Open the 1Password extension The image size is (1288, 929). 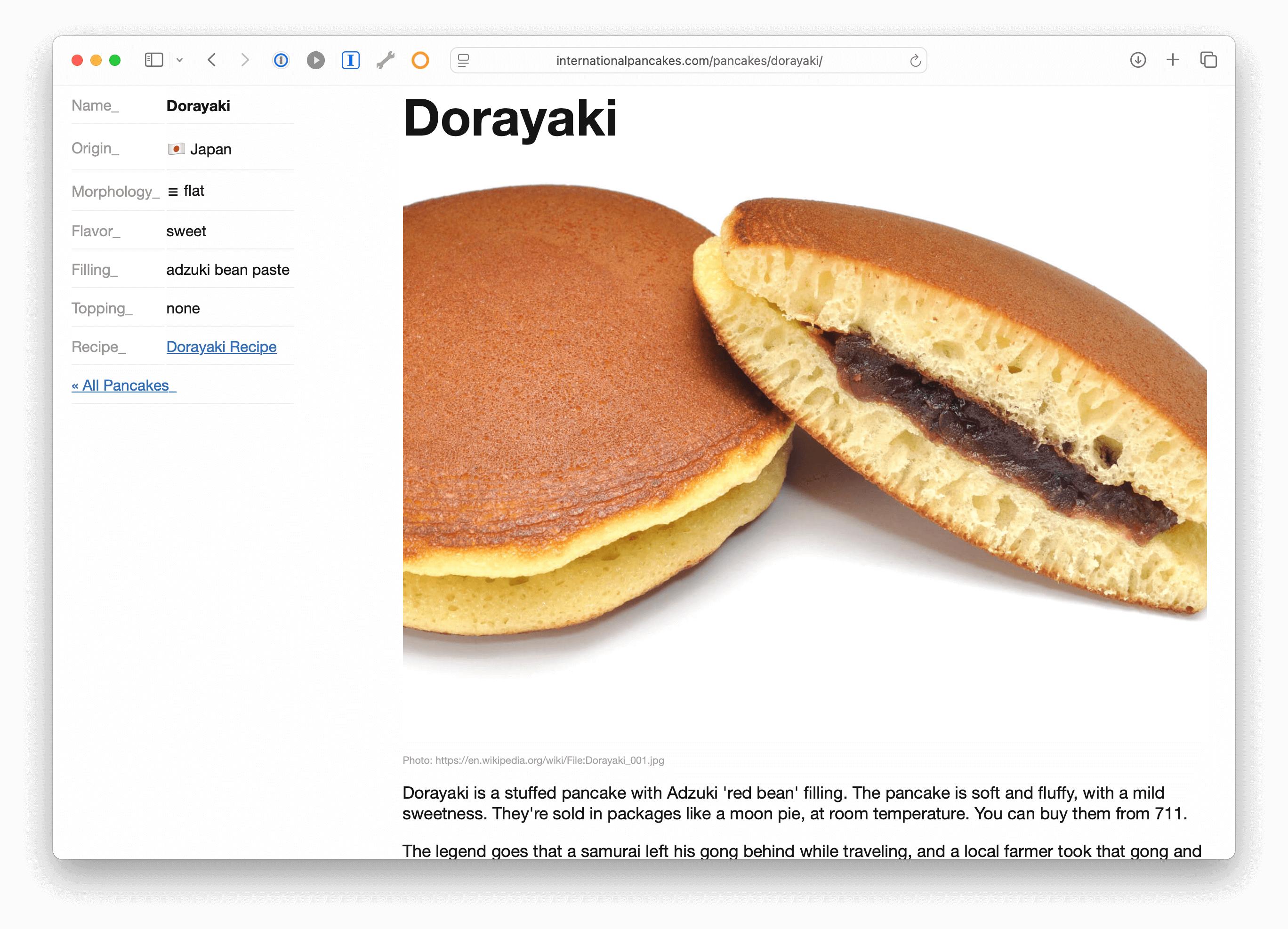coord(281,60)
